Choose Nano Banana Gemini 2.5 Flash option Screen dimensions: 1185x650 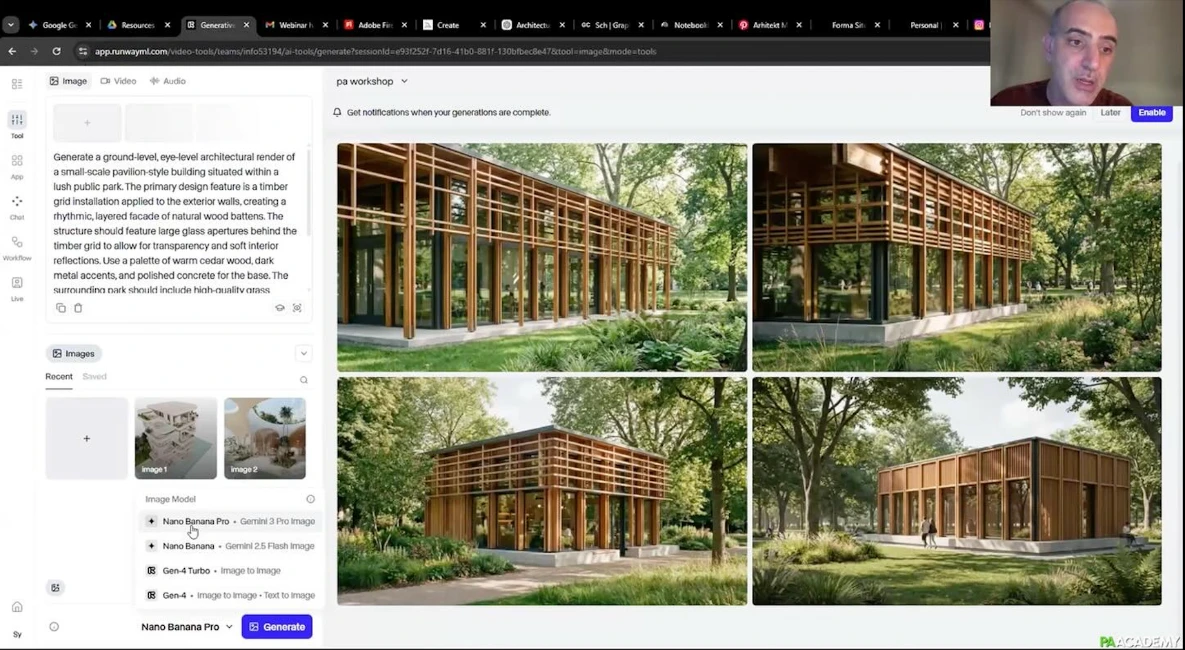188,546
